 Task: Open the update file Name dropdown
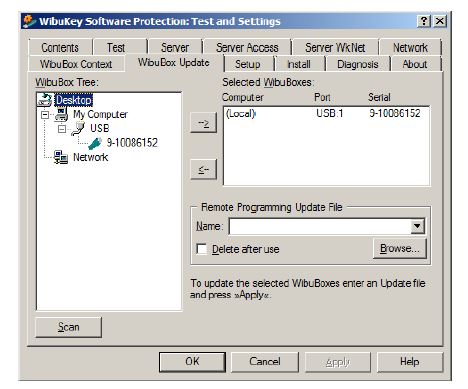tap(417, 226)
